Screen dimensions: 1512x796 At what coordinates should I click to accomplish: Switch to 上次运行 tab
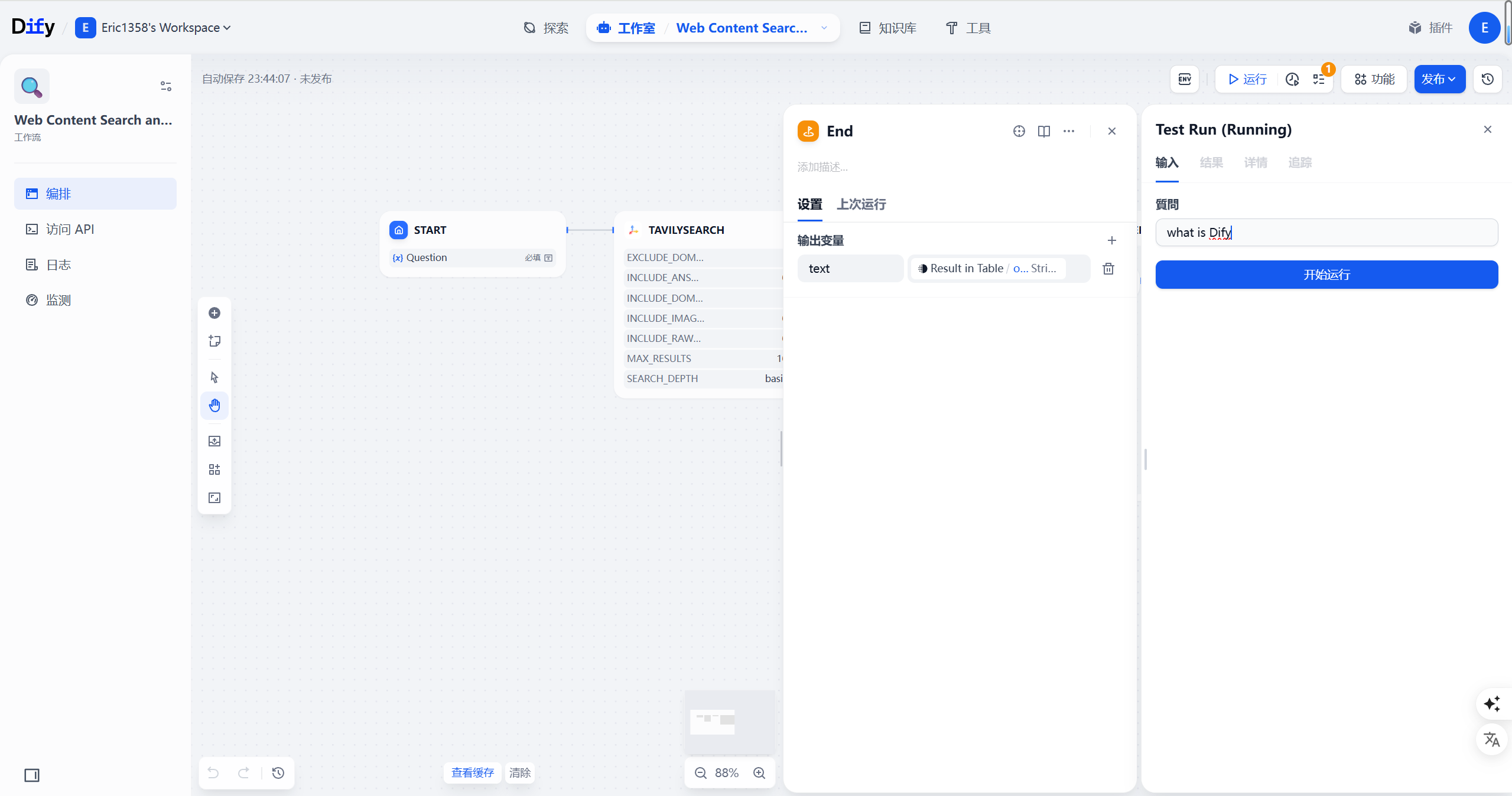click(x=861, y=204)
